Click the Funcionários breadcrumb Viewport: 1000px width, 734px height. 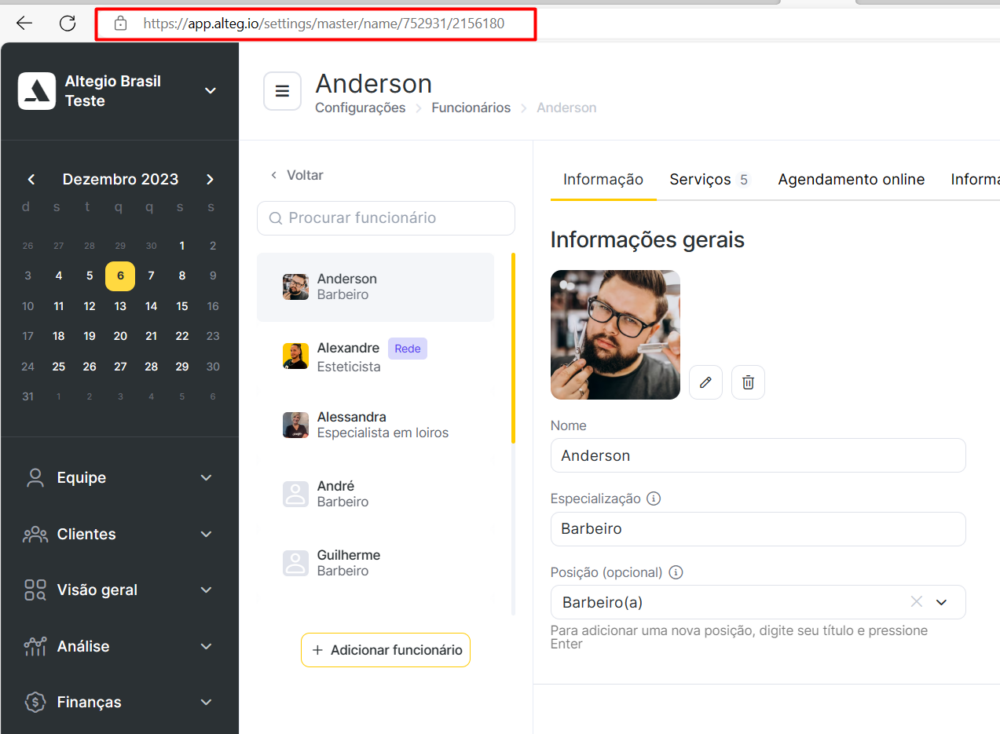pyautogui.click(x=471, y=108)
